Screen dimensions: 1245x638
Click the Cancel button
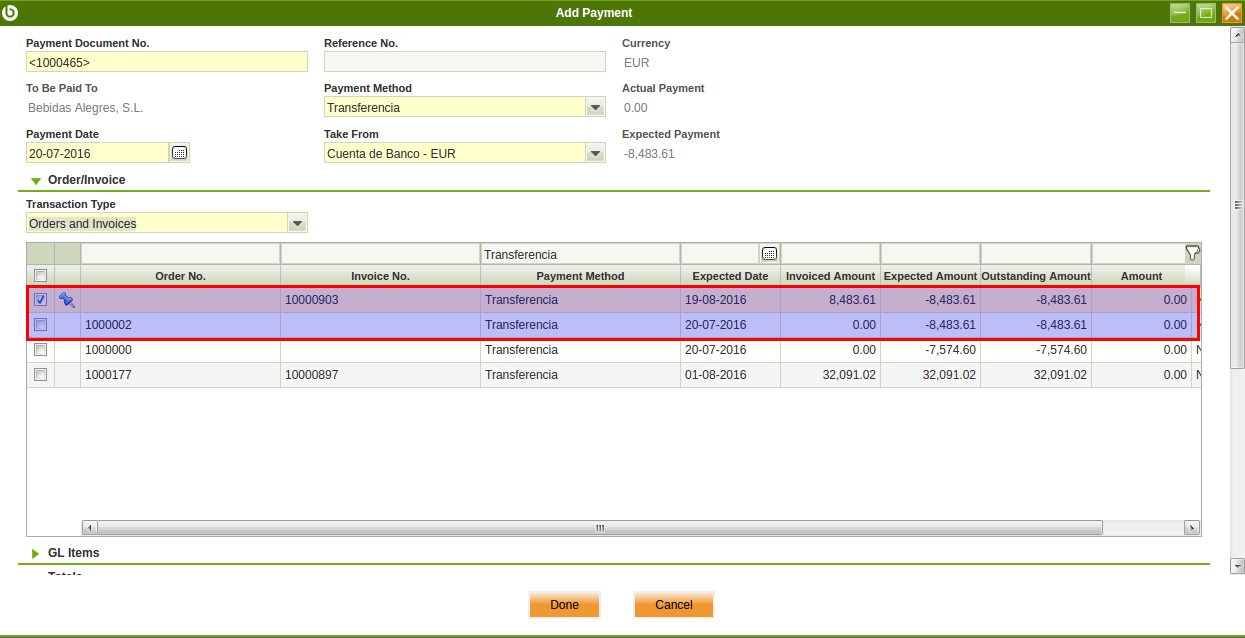pos(673,605)
